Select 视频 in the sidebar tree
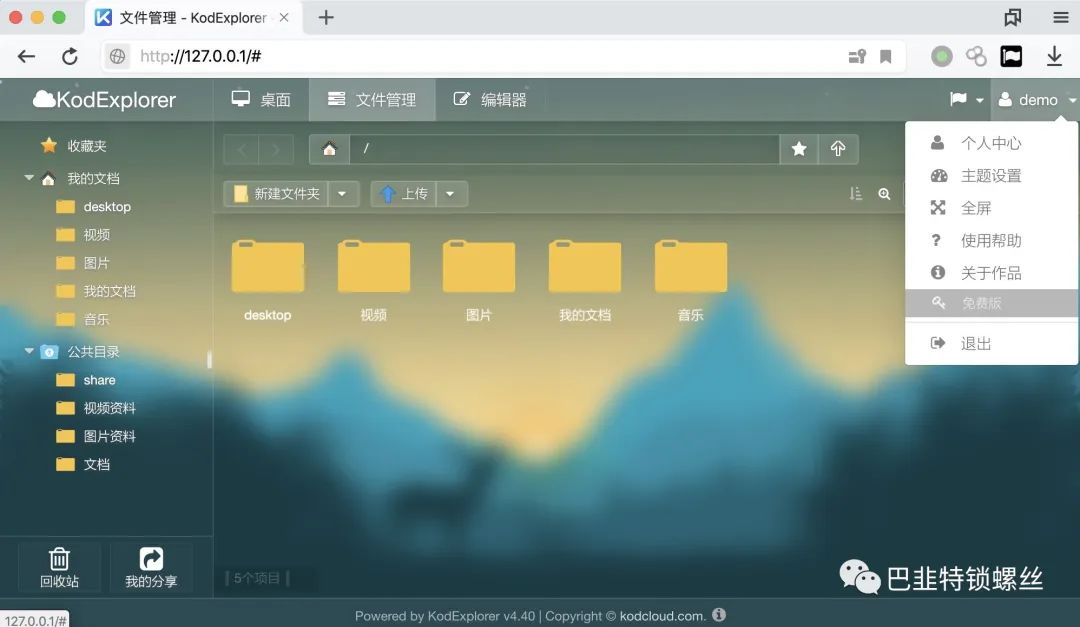The image size is (1080, 627). (x=83, y=235)
